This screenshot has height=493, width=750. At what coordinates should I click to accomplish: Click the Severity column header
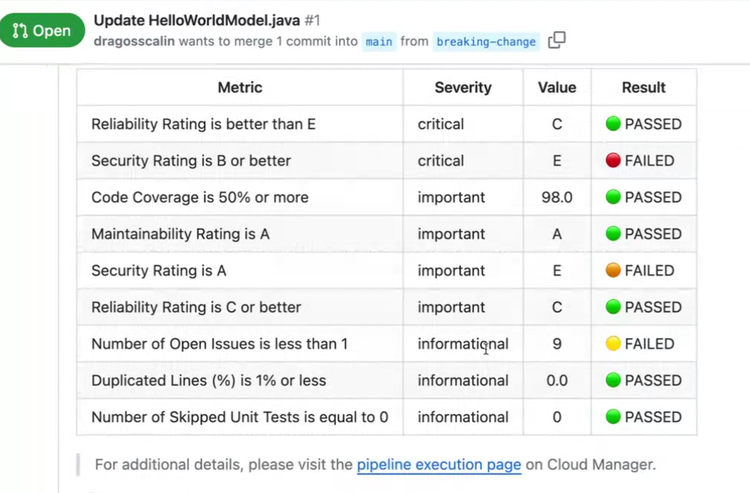(463, 88)
